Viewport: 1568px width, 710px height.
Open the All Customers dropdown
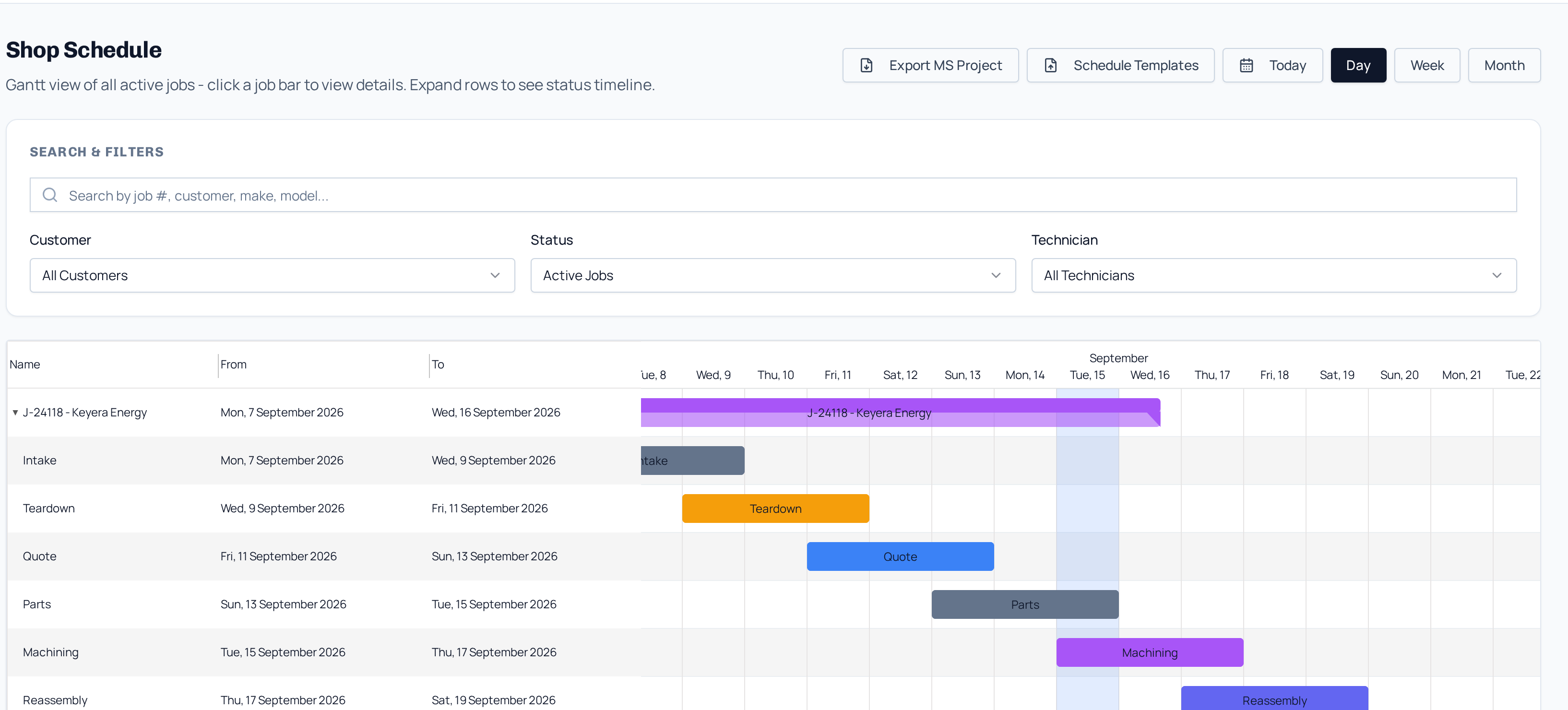272,275
